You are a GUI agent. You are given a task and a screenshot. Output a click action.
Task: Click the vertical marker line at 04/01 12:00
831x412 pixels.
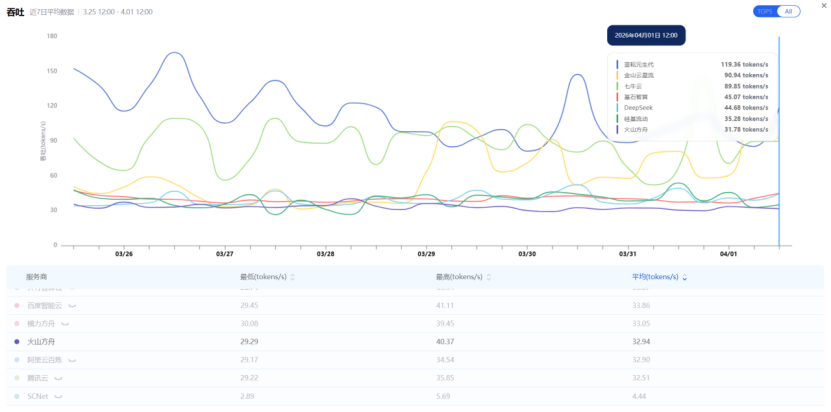coord(779,141)
